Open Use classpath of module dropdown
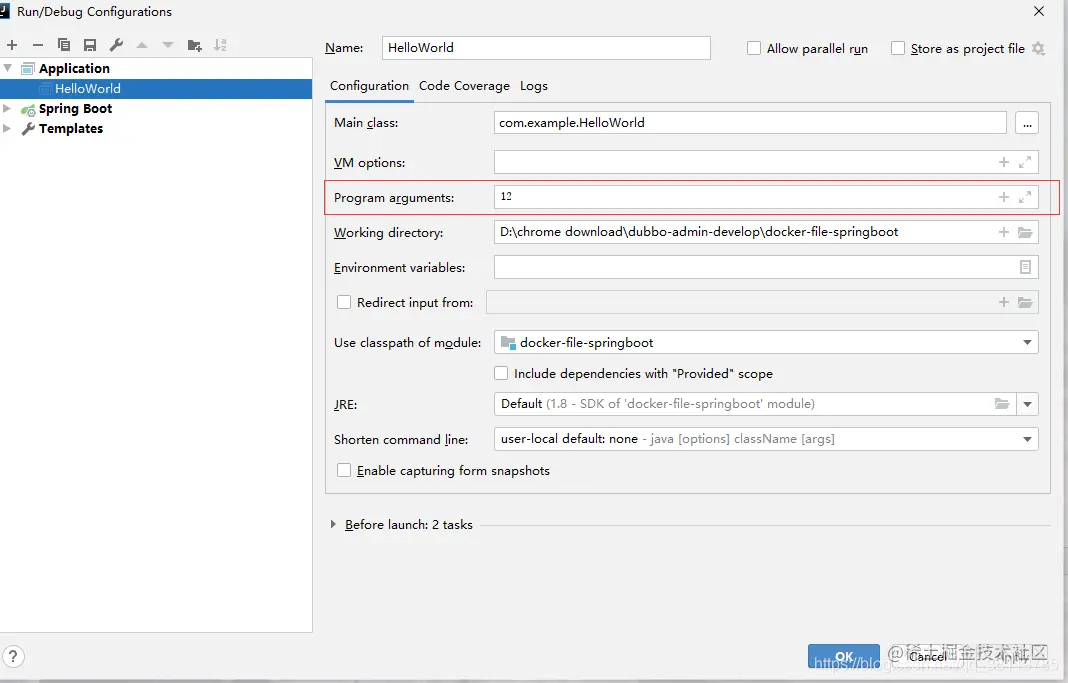 point(1027,343)
